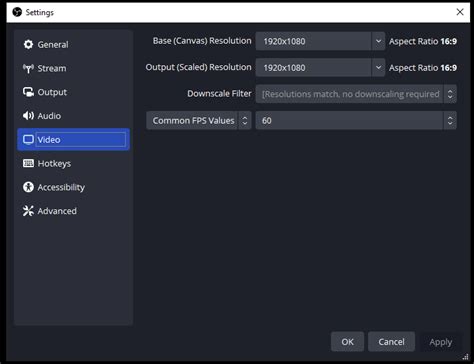The image size is (474, 364).
Task: Open Accessibility settings
Action: click(73, 187)
